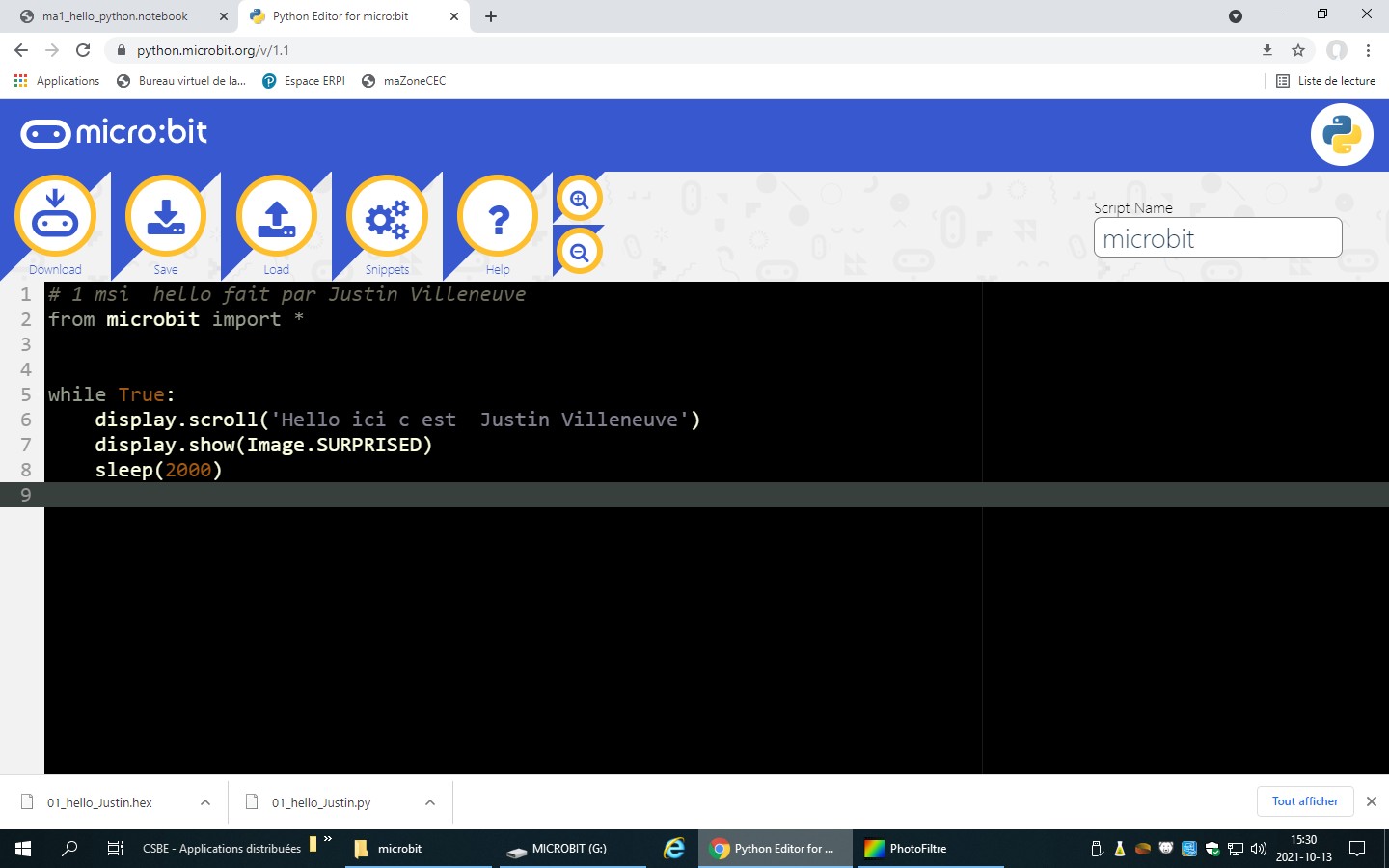Open Bureau virtuel de la... bookmark
The image size is (1389, 868).
181,81
